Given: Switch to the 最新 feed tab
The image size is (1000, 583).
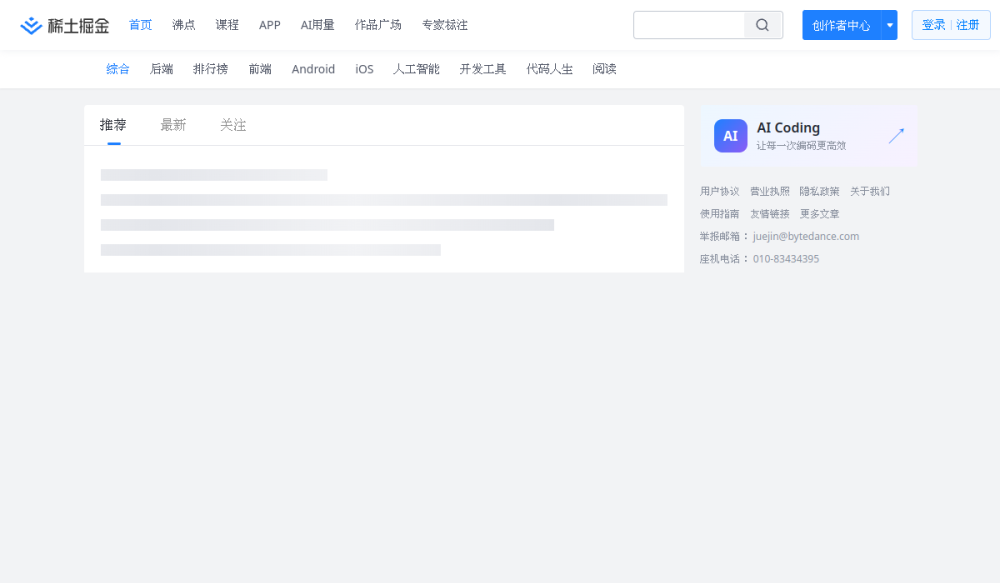Looking at the screenshot, I should [x=173, y=125].
